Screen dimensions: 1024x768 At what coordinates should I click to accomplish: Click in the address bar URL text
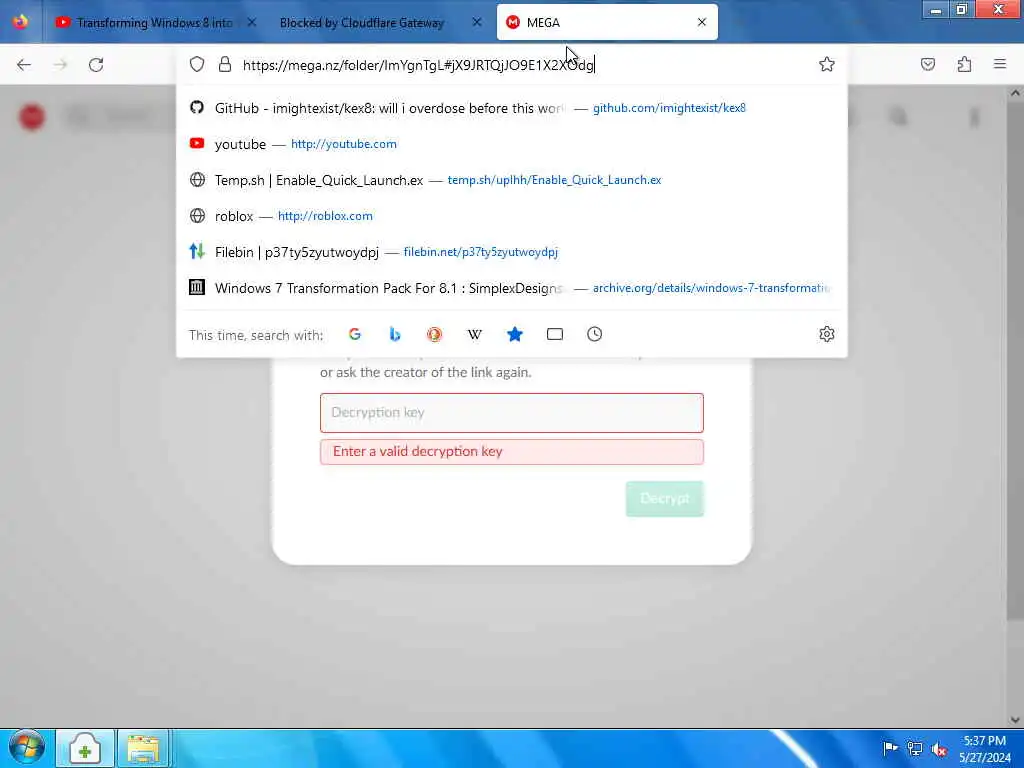[418, 65]
